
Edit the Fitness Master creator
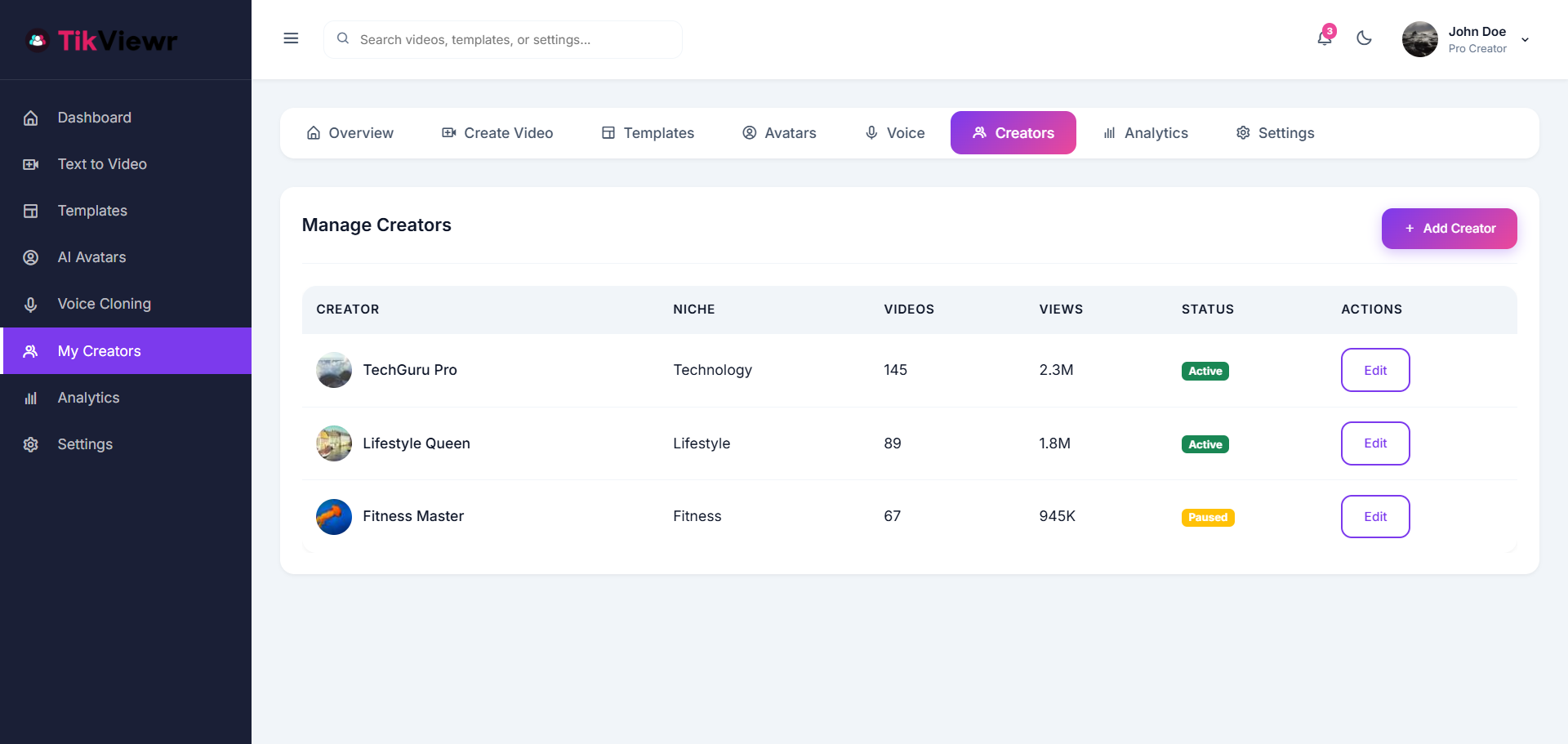1374,517
